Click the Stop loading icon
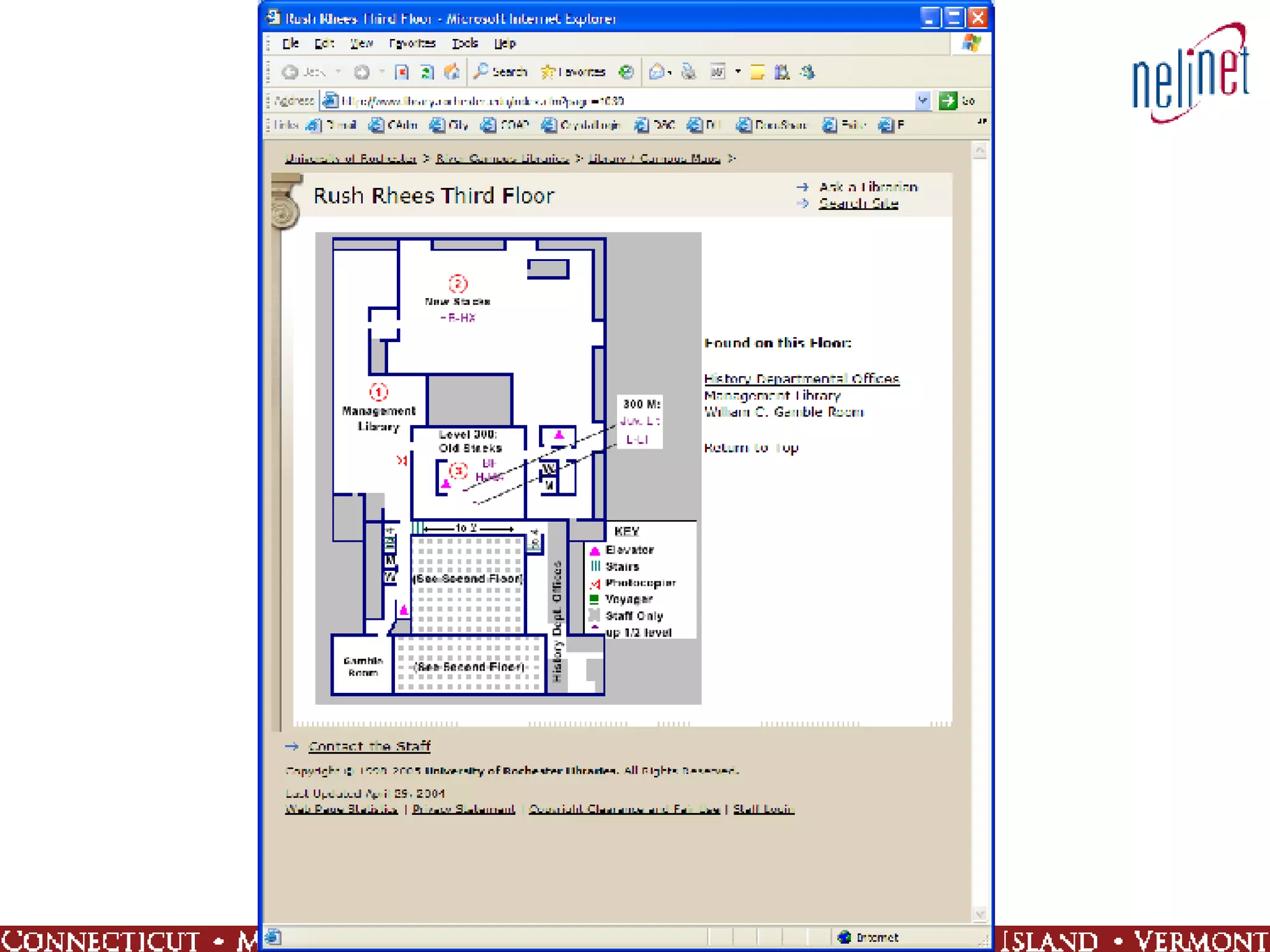1270x952 pixels. (402, 72)
